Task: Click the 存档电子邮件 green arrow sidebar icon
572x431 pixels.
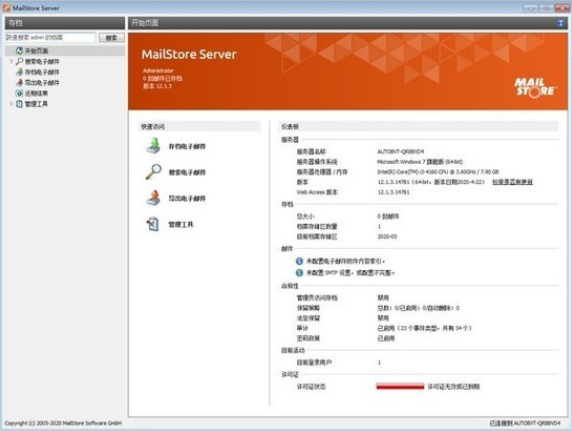Action: (x=19, y=72)
